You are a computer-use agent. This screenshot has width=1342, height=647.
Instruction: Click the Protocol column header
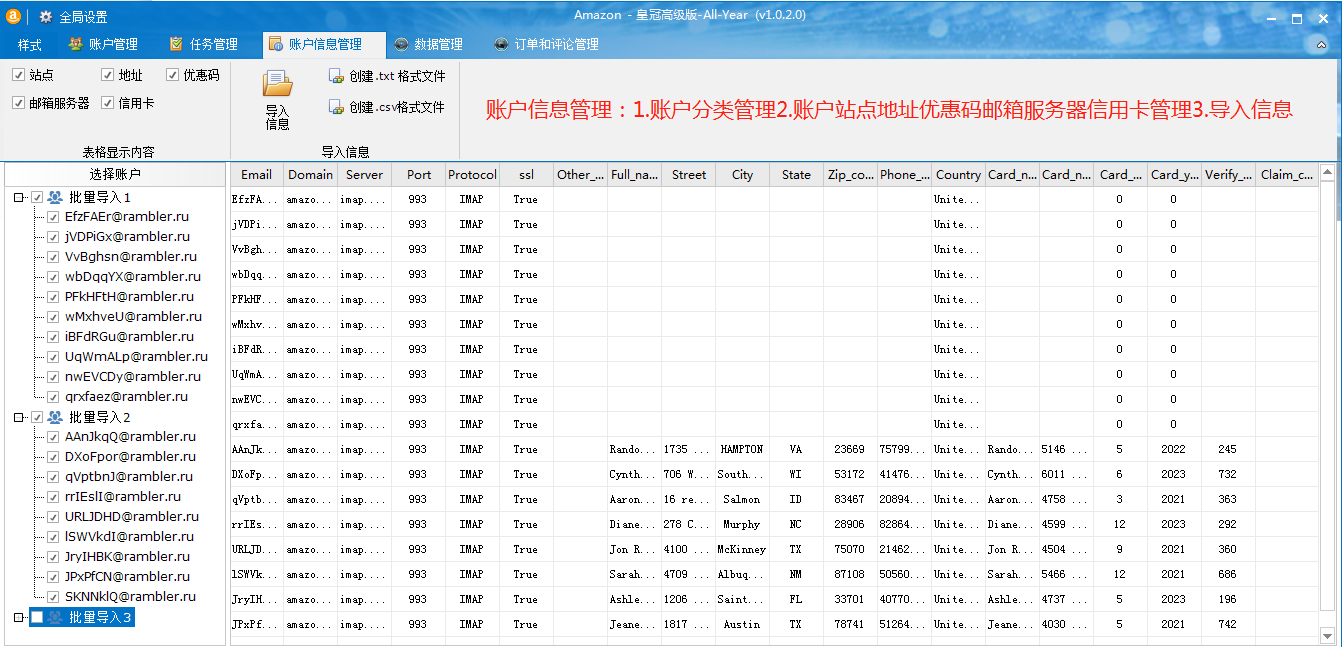[x=473, y=174]
